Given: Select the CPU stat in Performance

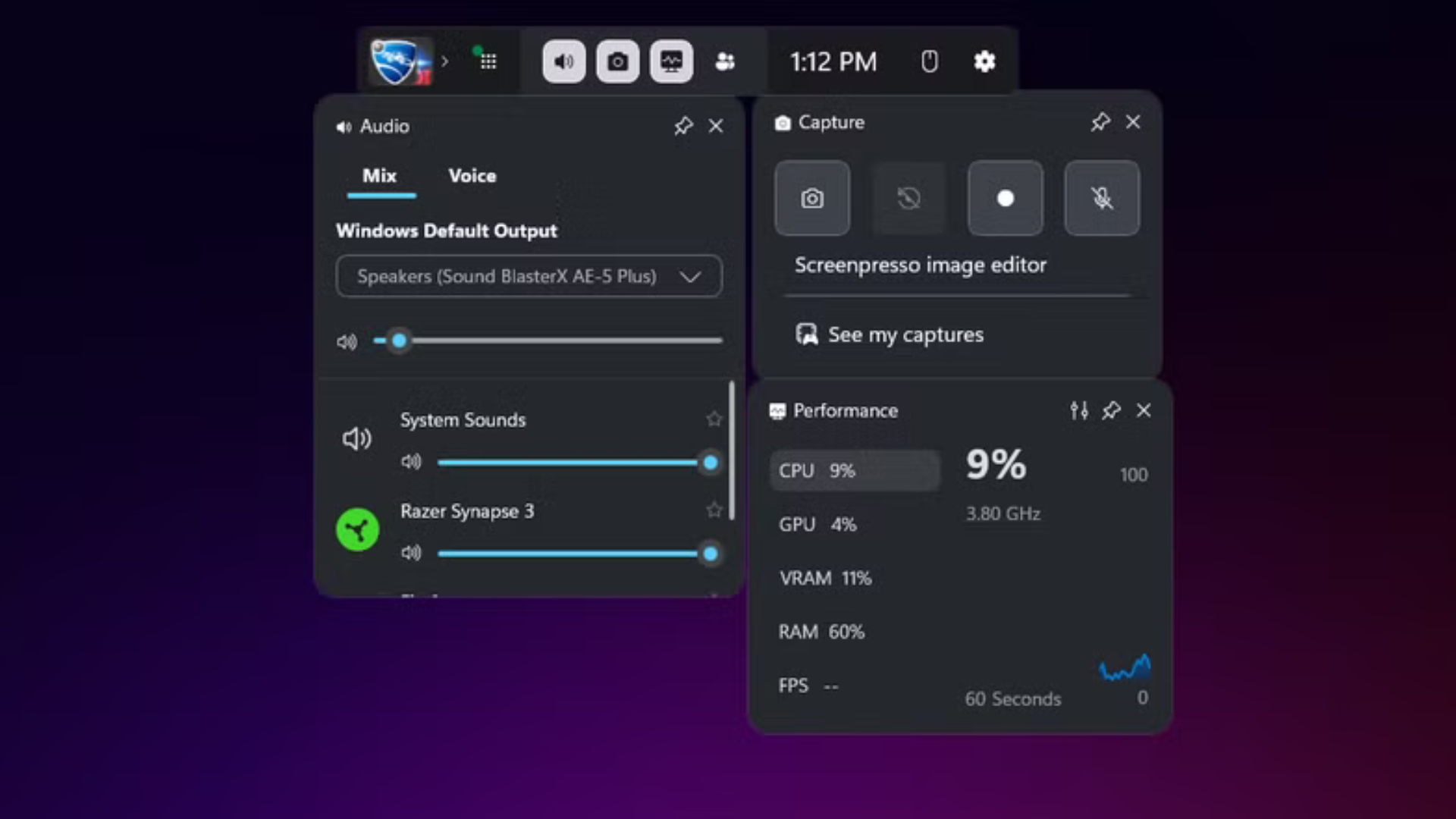Looking at the screenshot, I should (855, 470).
